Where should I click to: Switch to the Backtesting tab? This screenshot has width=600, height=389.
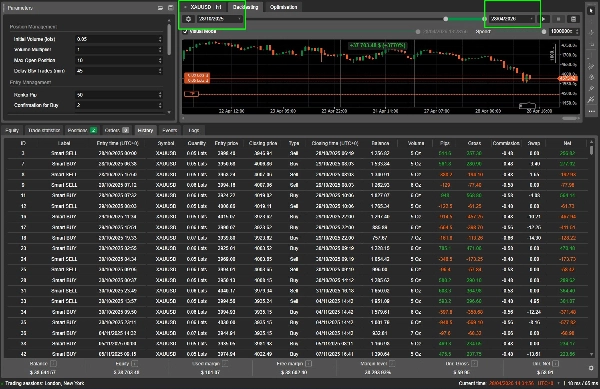pyautogui.click(x=245, y=7)
